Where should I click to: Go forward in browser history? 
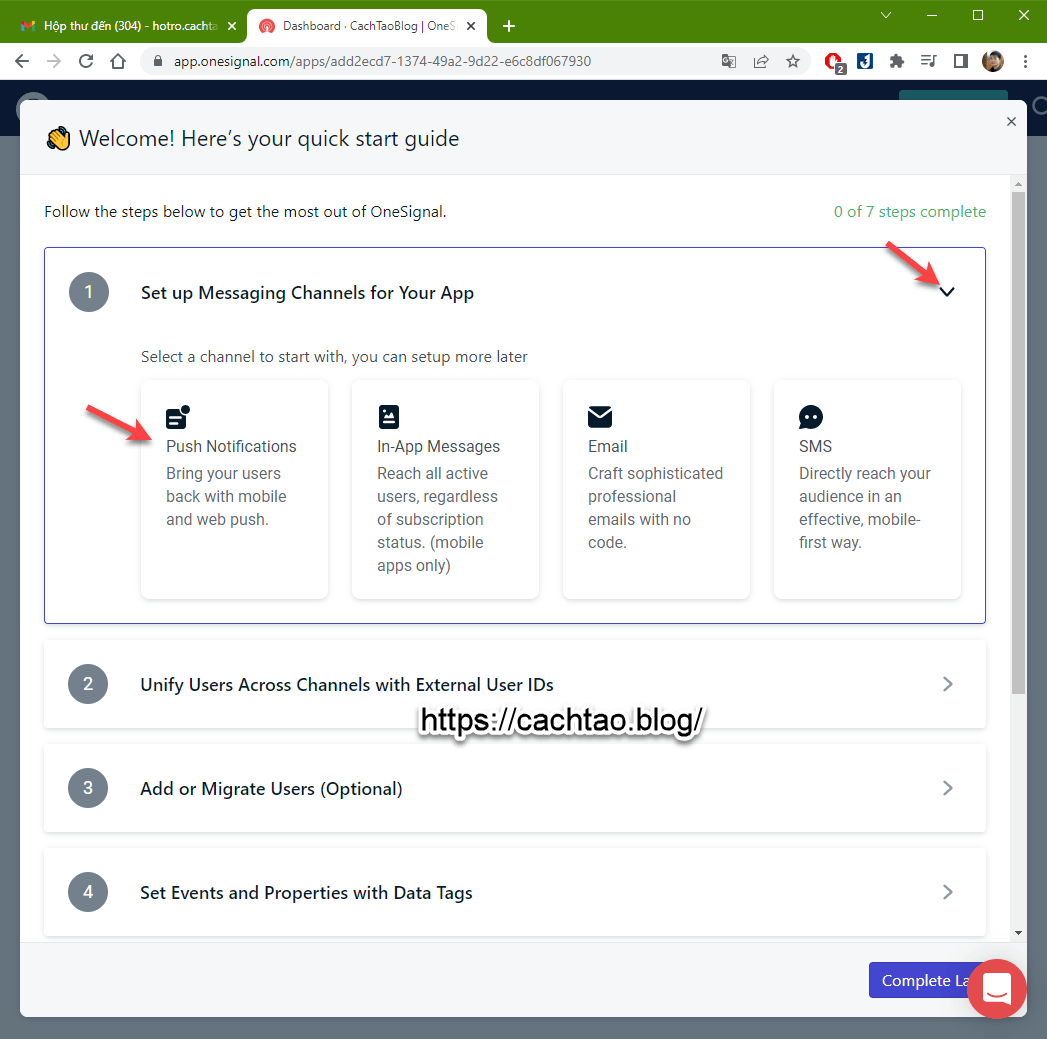tap(54, 61)
